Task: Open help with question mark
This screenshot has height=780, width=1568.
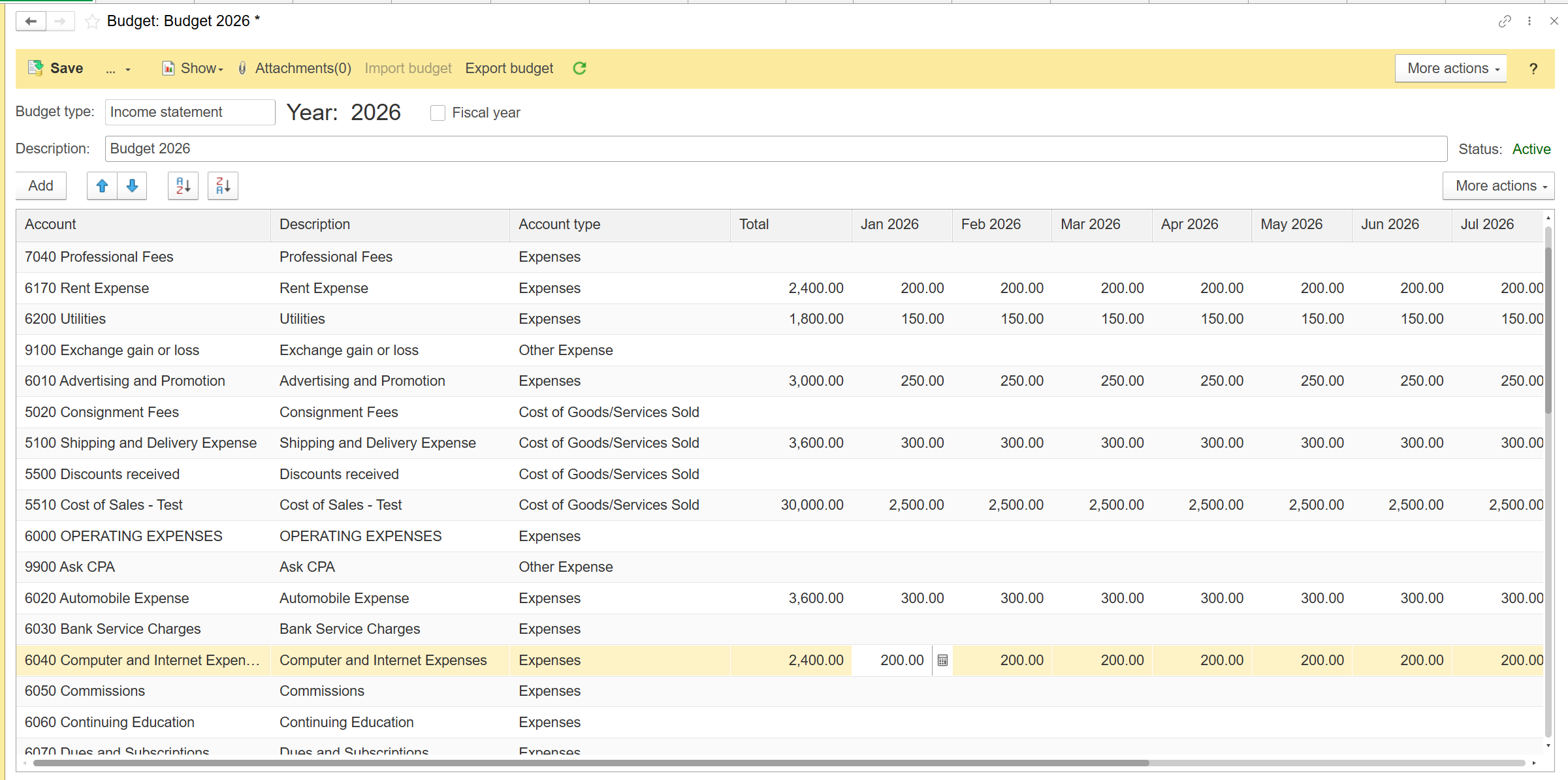Action: (x=1533, y=69)
